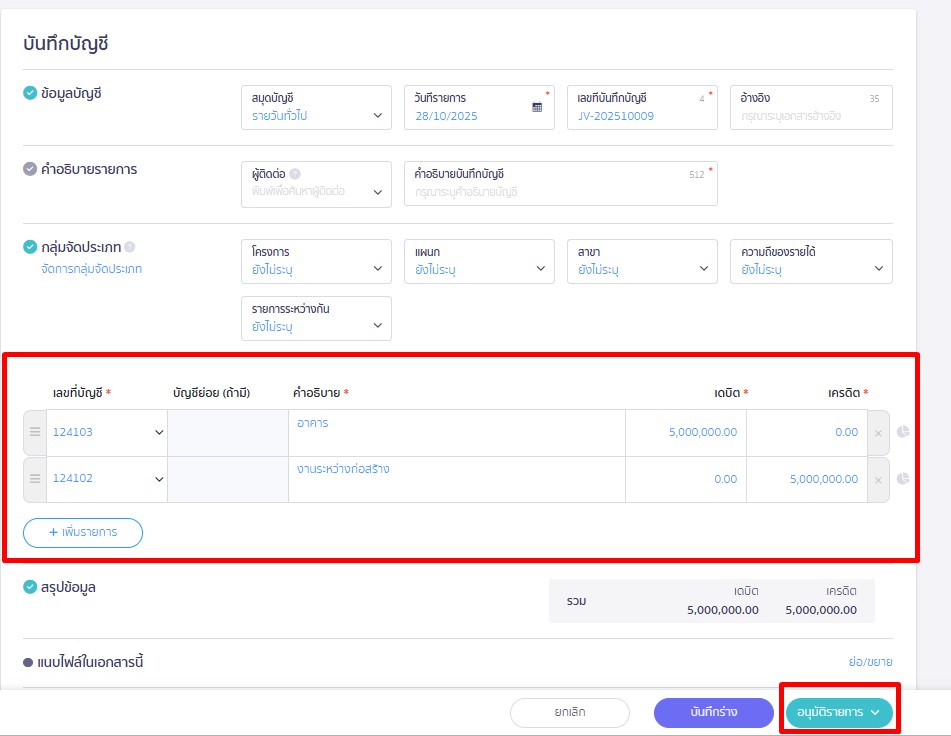
Task: Open calendar icon in วันที่รายการ field
Action: click(x=537, y=108)
